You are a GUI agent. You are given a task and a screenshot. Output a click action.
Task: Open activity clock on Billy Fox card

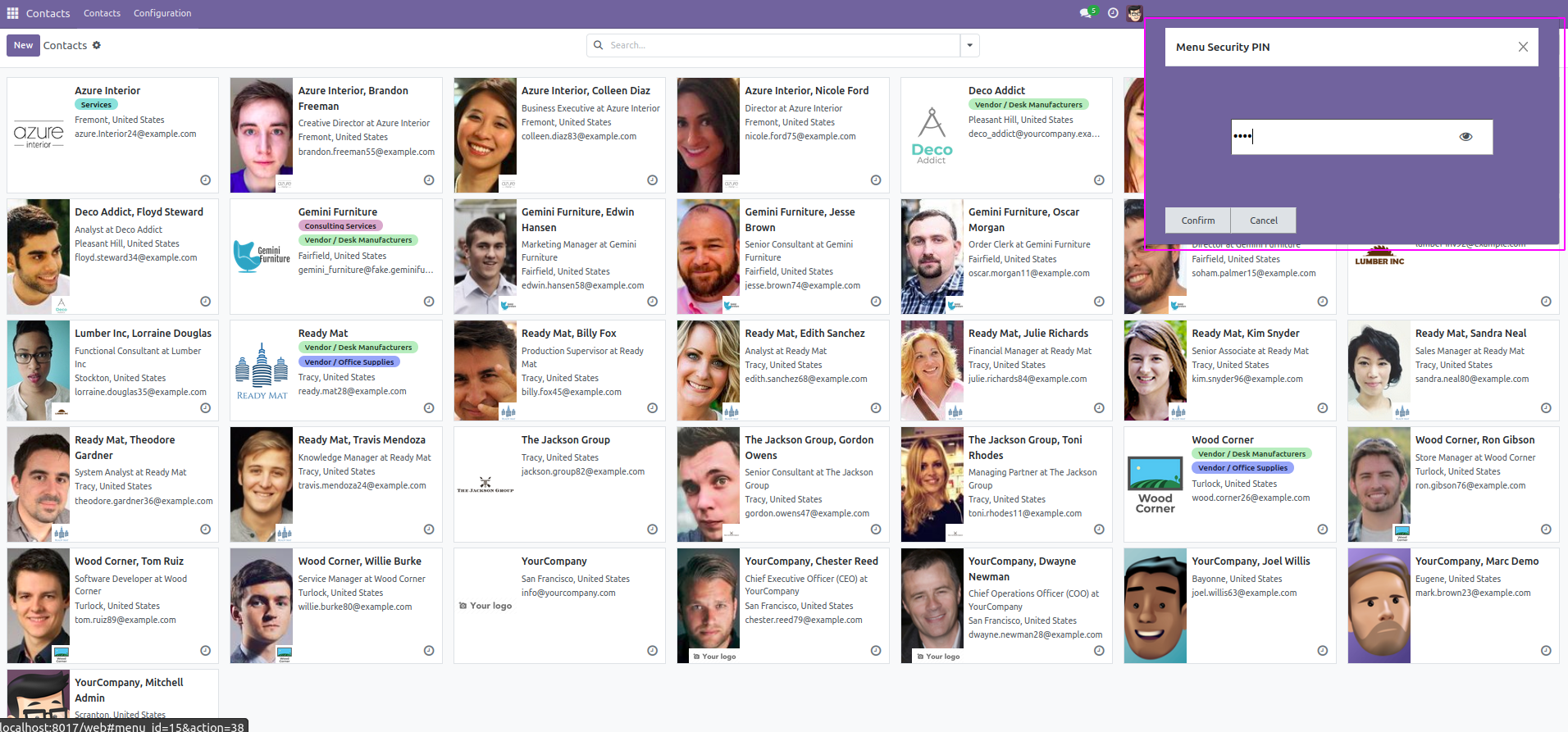tap(652, 408)
